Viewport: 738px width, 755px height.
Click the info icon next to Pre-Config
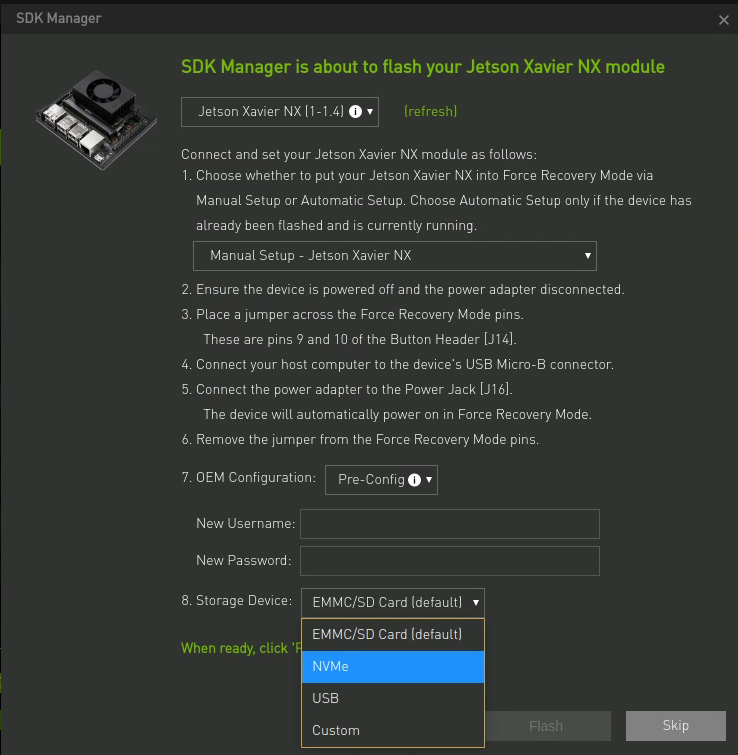(x=414, y=480)
